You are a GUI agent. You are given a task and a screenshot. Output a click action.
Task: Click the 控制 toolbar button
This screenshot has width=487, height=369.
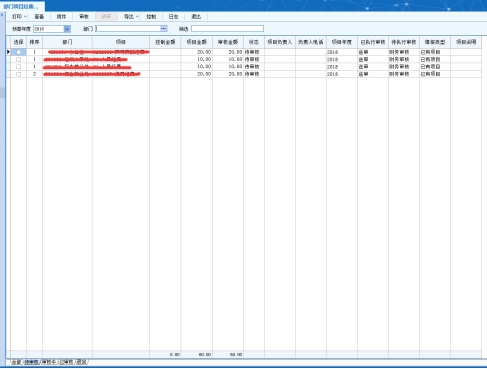[151, 17]
